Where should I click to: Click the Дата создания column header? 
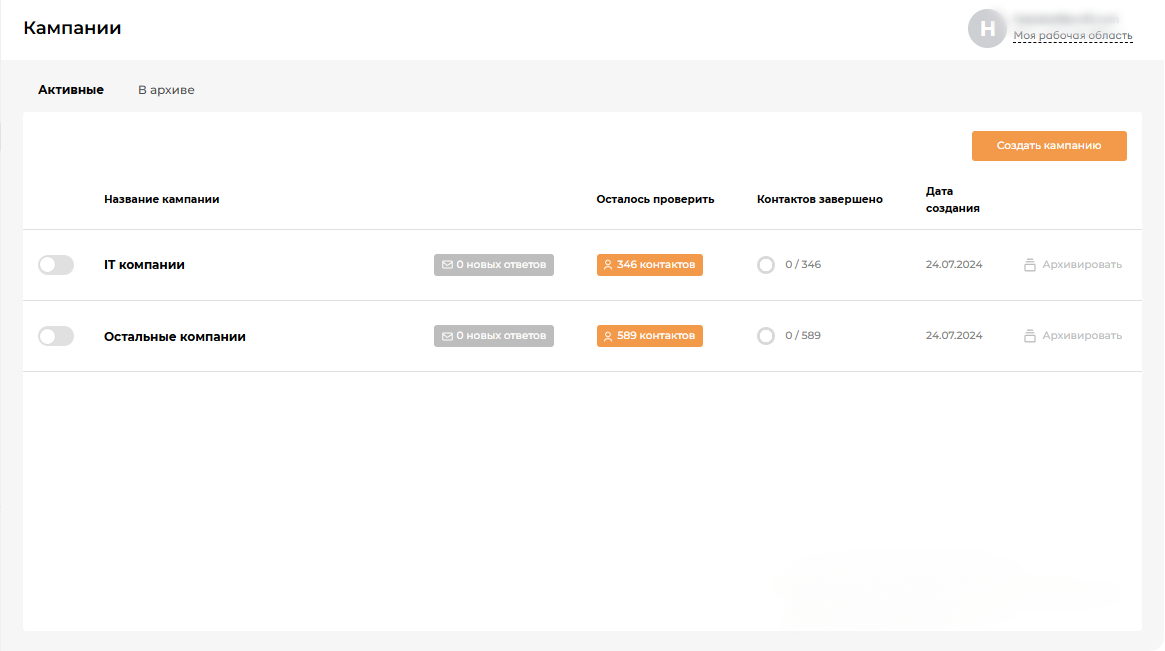coord(952,200)
